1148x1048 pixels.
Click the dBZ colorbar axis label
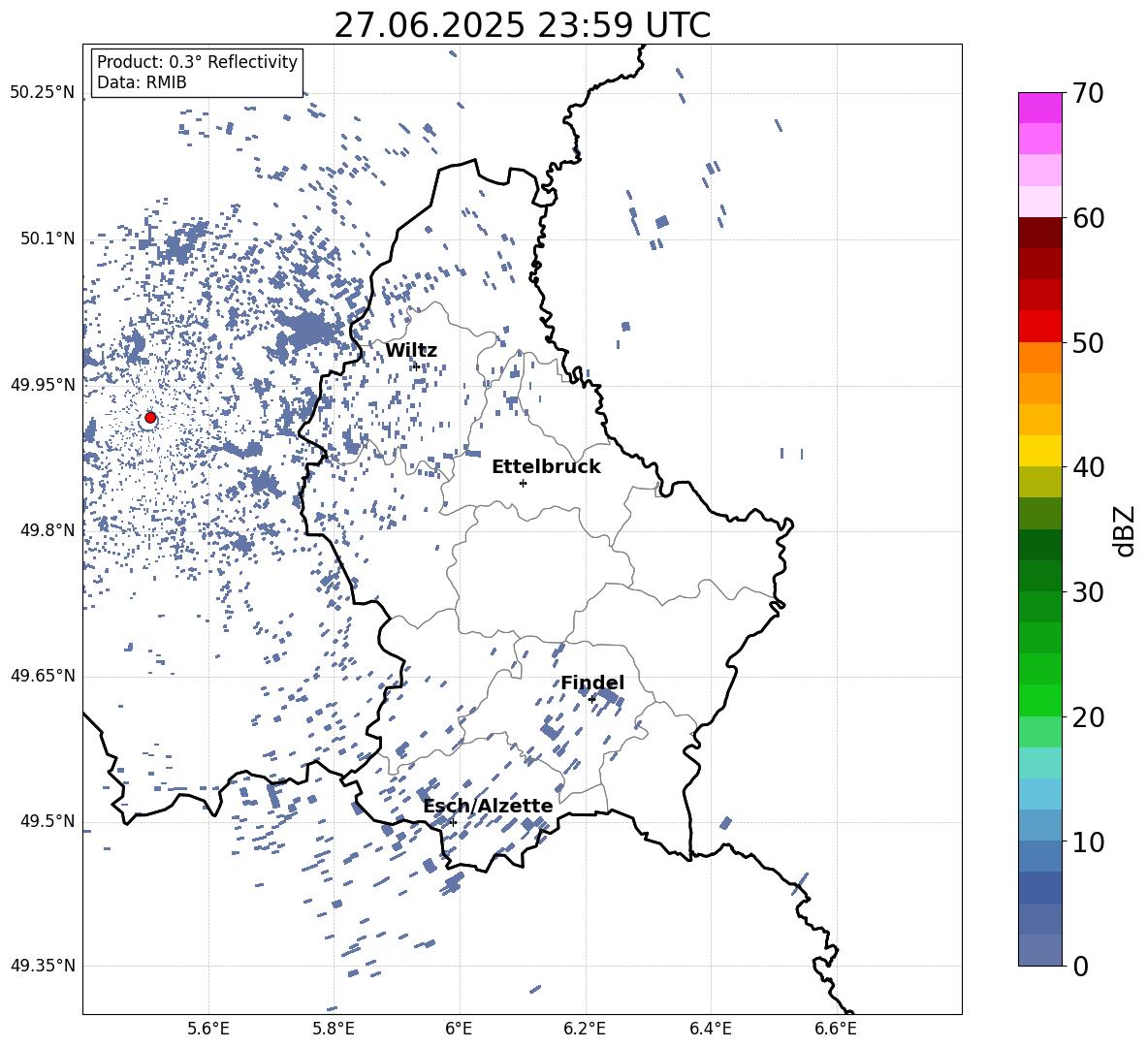point(1123,530)
